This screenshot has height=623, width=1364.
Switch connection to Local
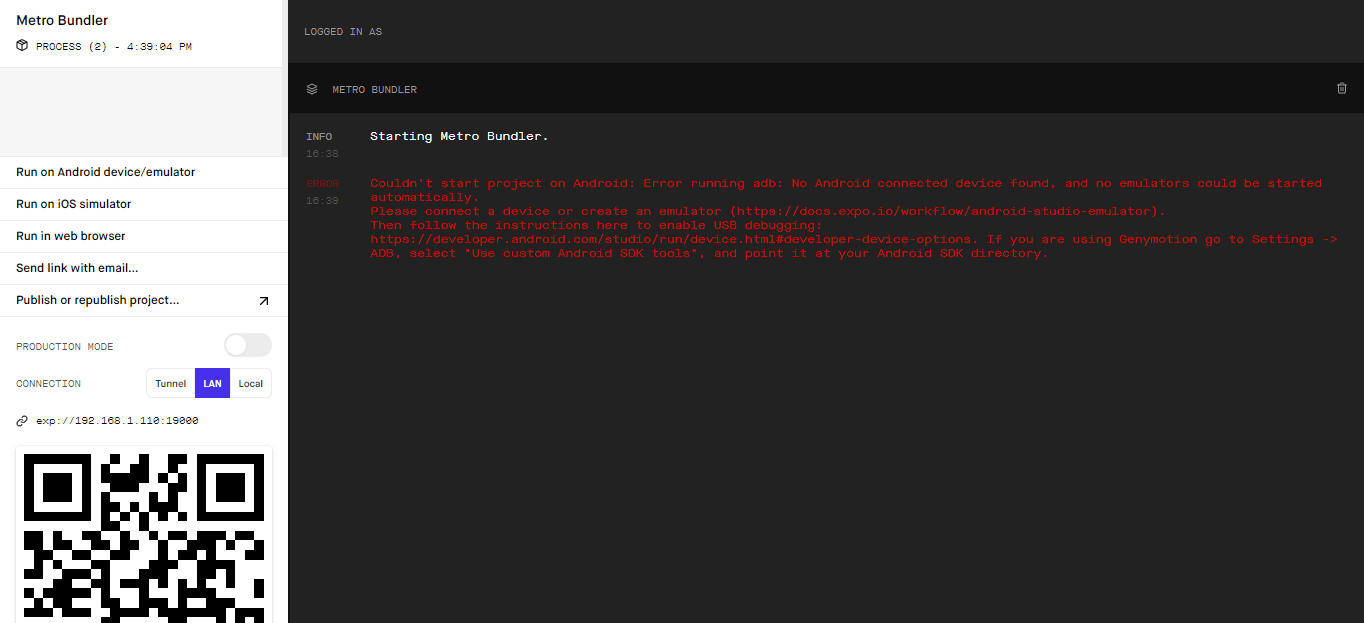point(250,383)
